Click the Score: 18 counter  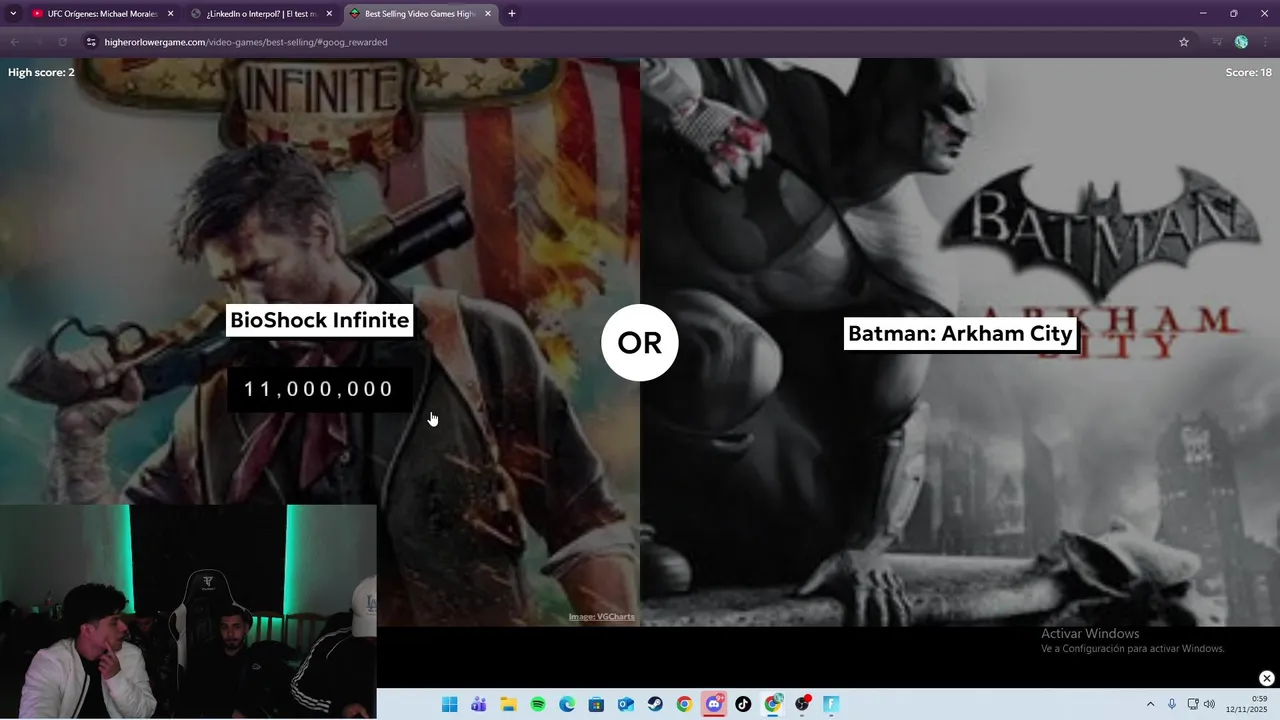click(1249, 72)
